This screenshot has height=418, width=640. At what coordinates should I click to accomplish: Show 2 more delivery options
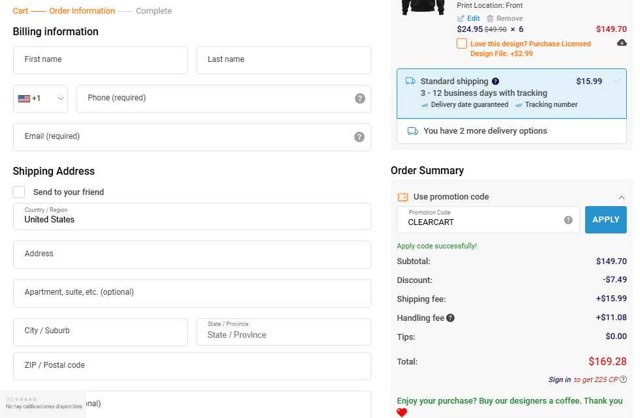(511, 131)
